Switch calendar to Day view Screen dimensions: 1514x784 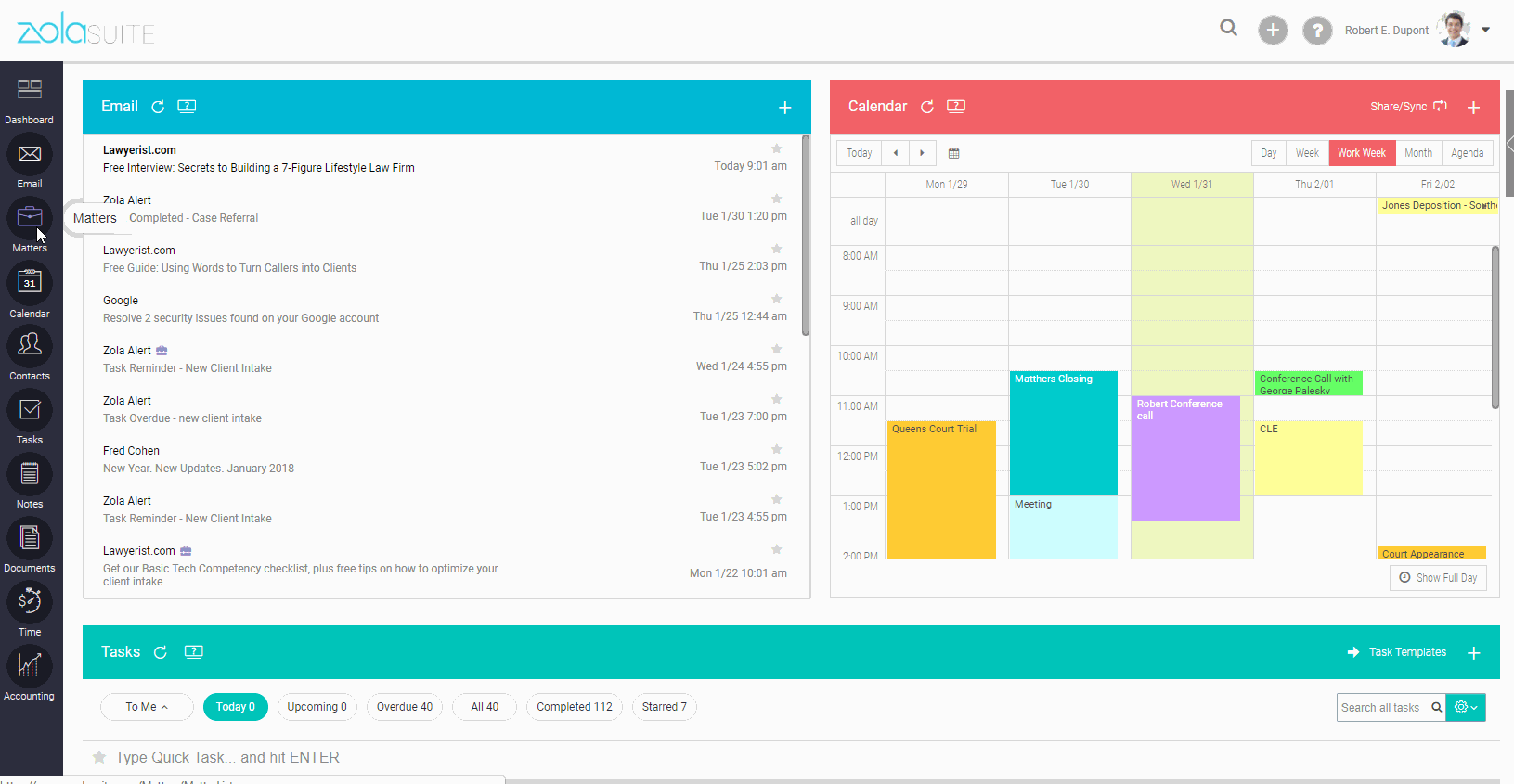click(1268, 153)
